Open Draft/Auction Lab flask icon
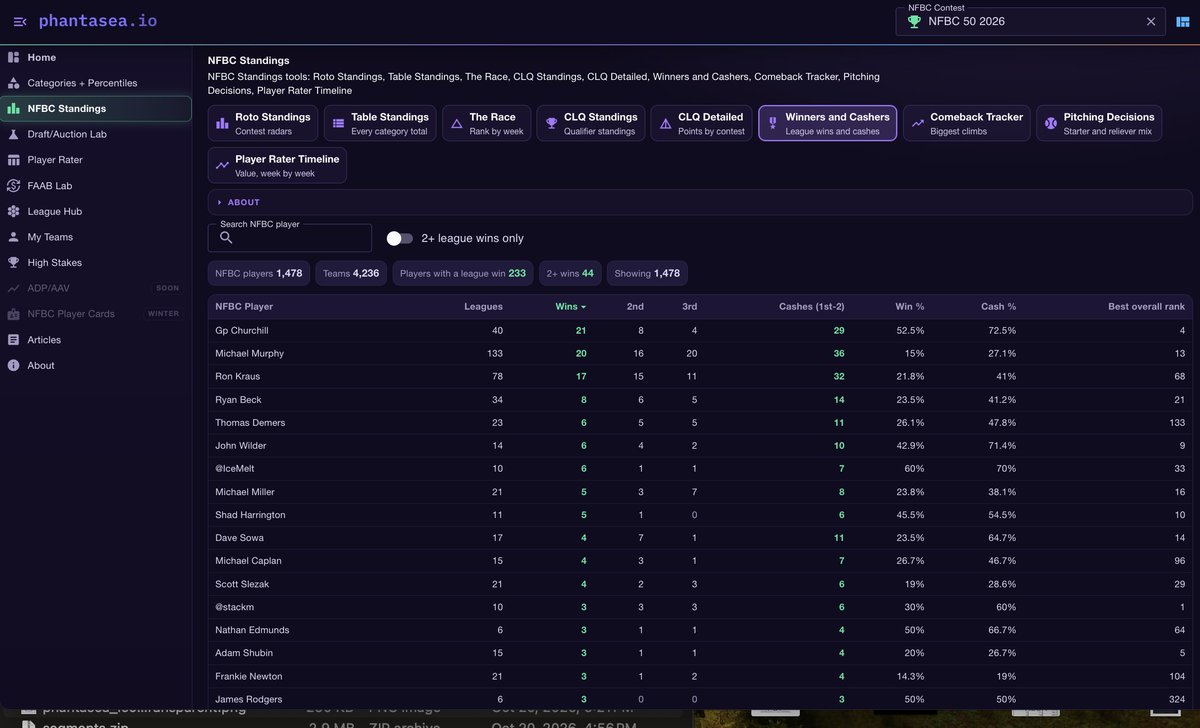1200x728 pixels. [x=13, y=134]
